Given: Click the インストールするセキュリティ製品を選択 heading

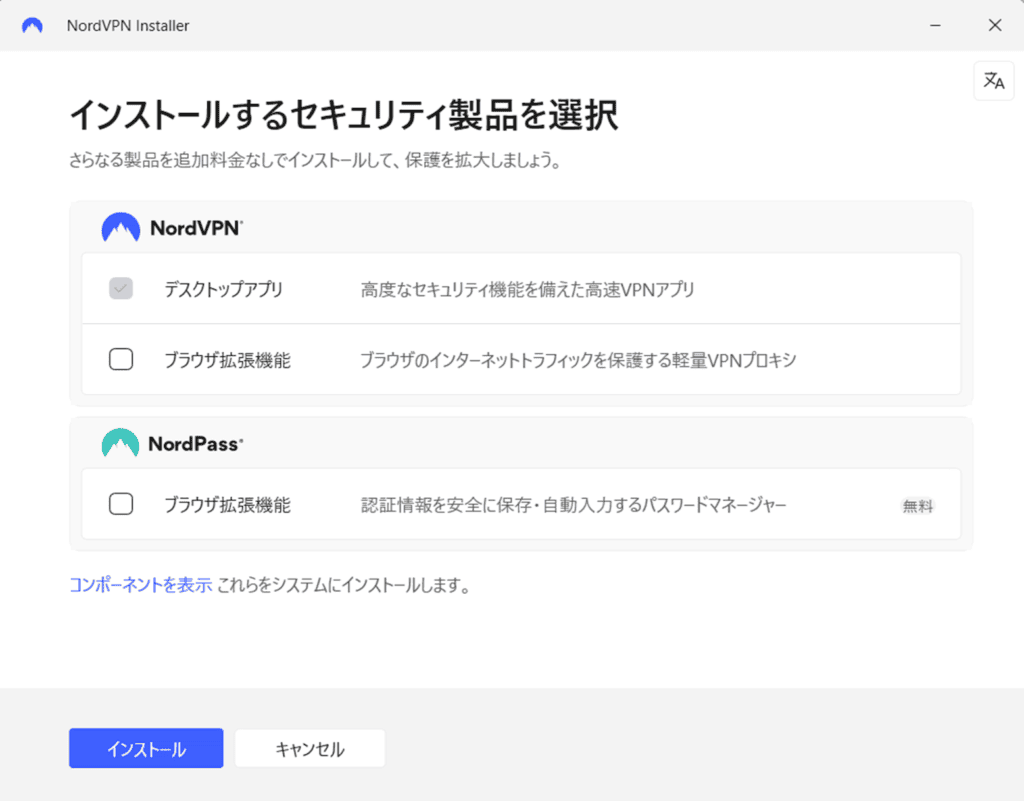Looking at the screenshot, I should pyautogui.click(x=343, y=116).
